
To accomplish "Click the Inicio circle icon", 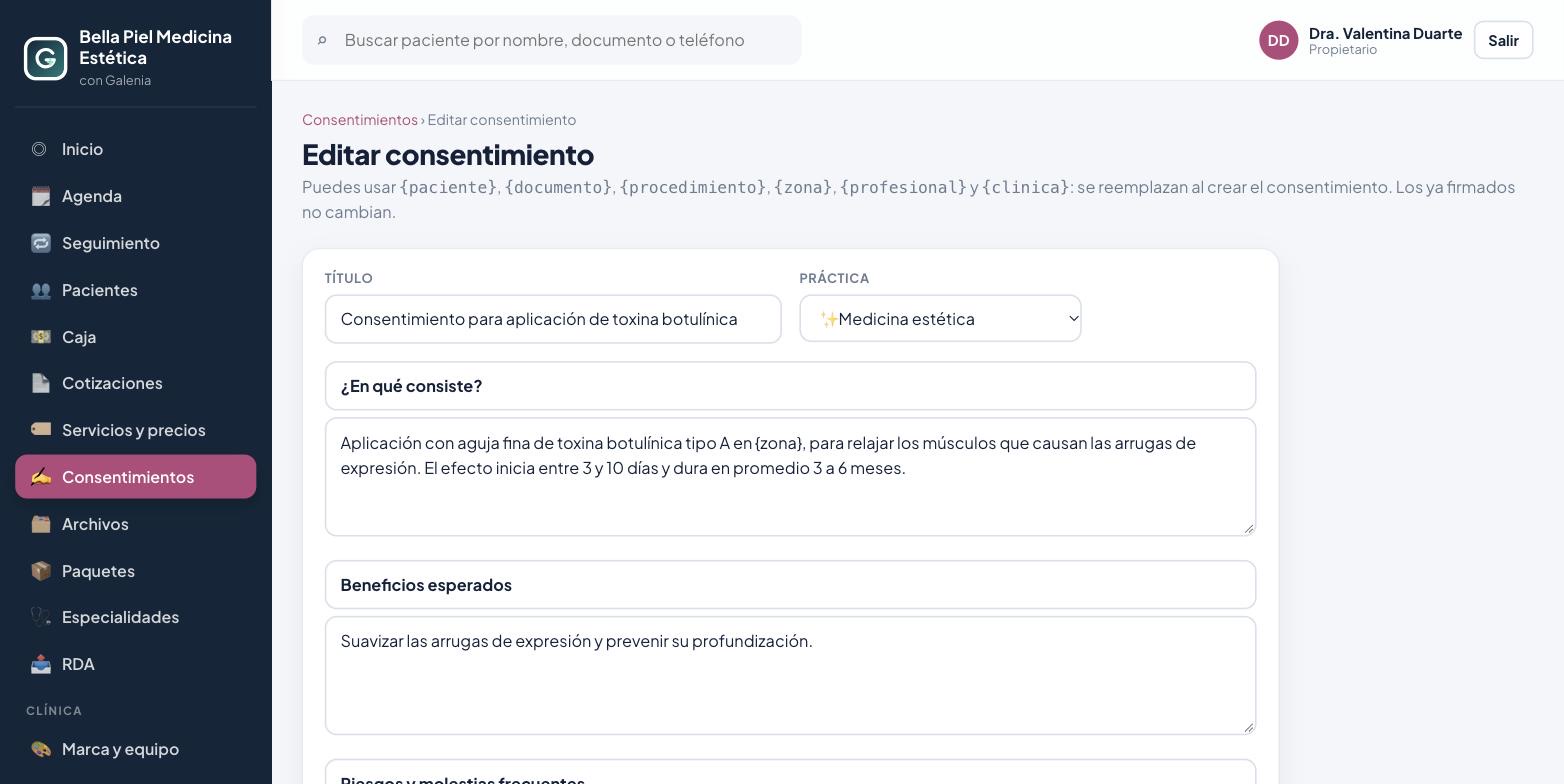I will [40, 149].
